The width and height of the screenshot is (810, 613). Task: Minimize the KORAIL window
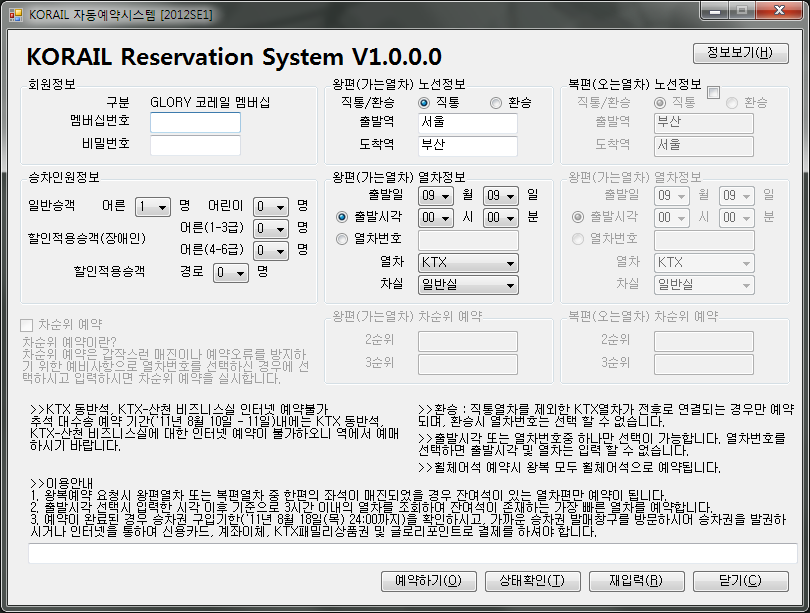[715, 11]
